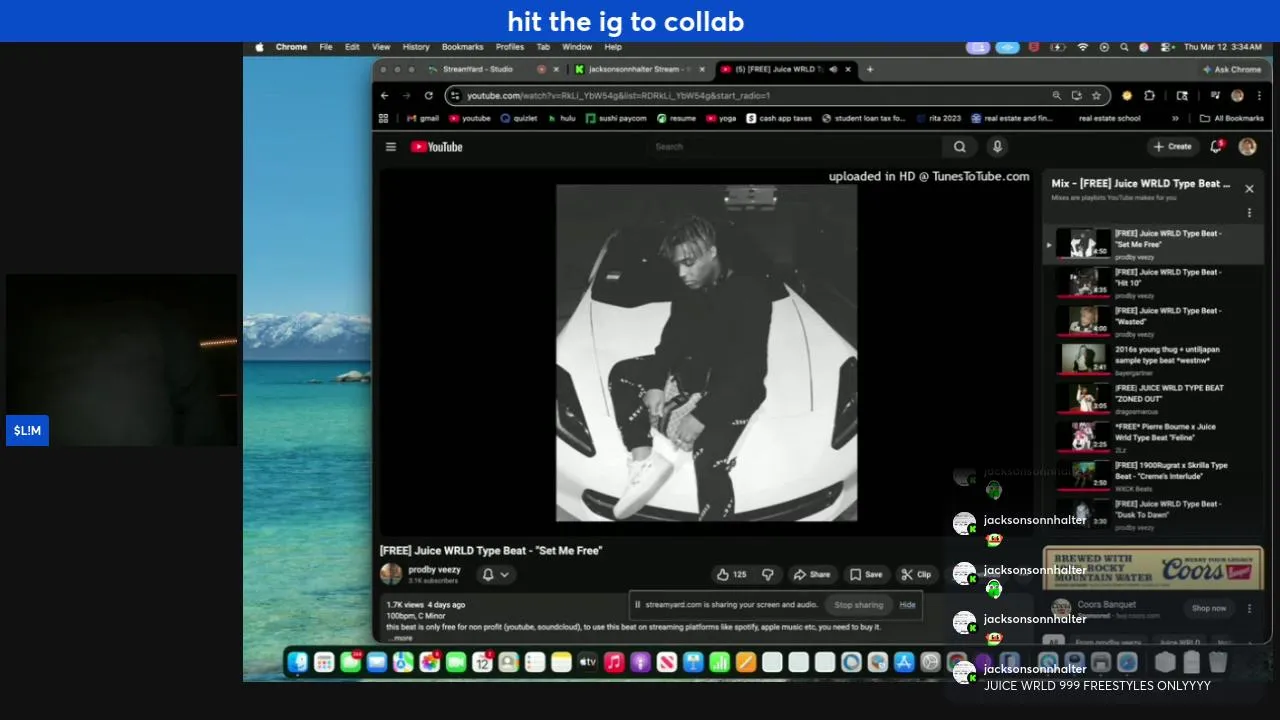Expand the description with ...more
Viewport: 1280px width, 720px height.
tap(400, 638)
